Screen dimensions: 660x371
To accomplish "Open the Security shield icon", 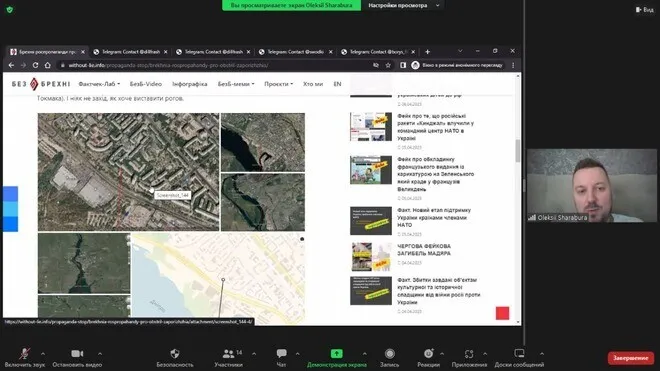I will pyautogui.click(x=175, y=354).
